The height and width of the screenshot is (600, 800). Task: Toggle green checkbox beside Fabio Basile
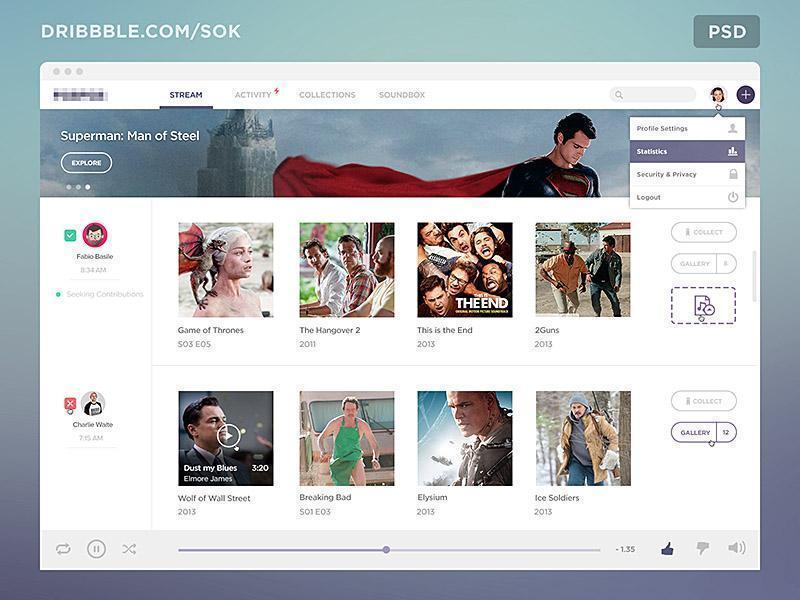[x=70, y=236]
